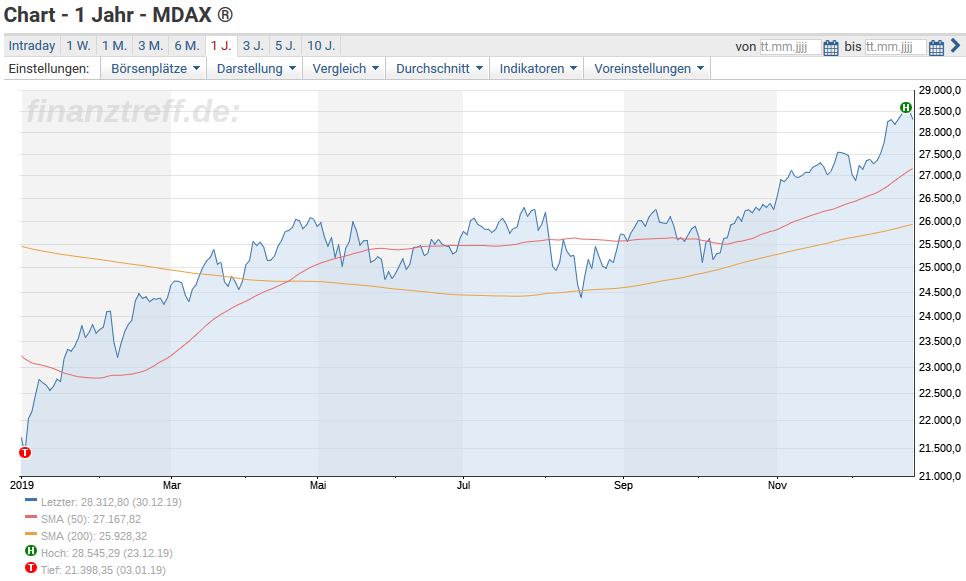
Task: Click 'Hoch: 28.545,29 (23.12.19)' legend text
Action: point(107,553)
